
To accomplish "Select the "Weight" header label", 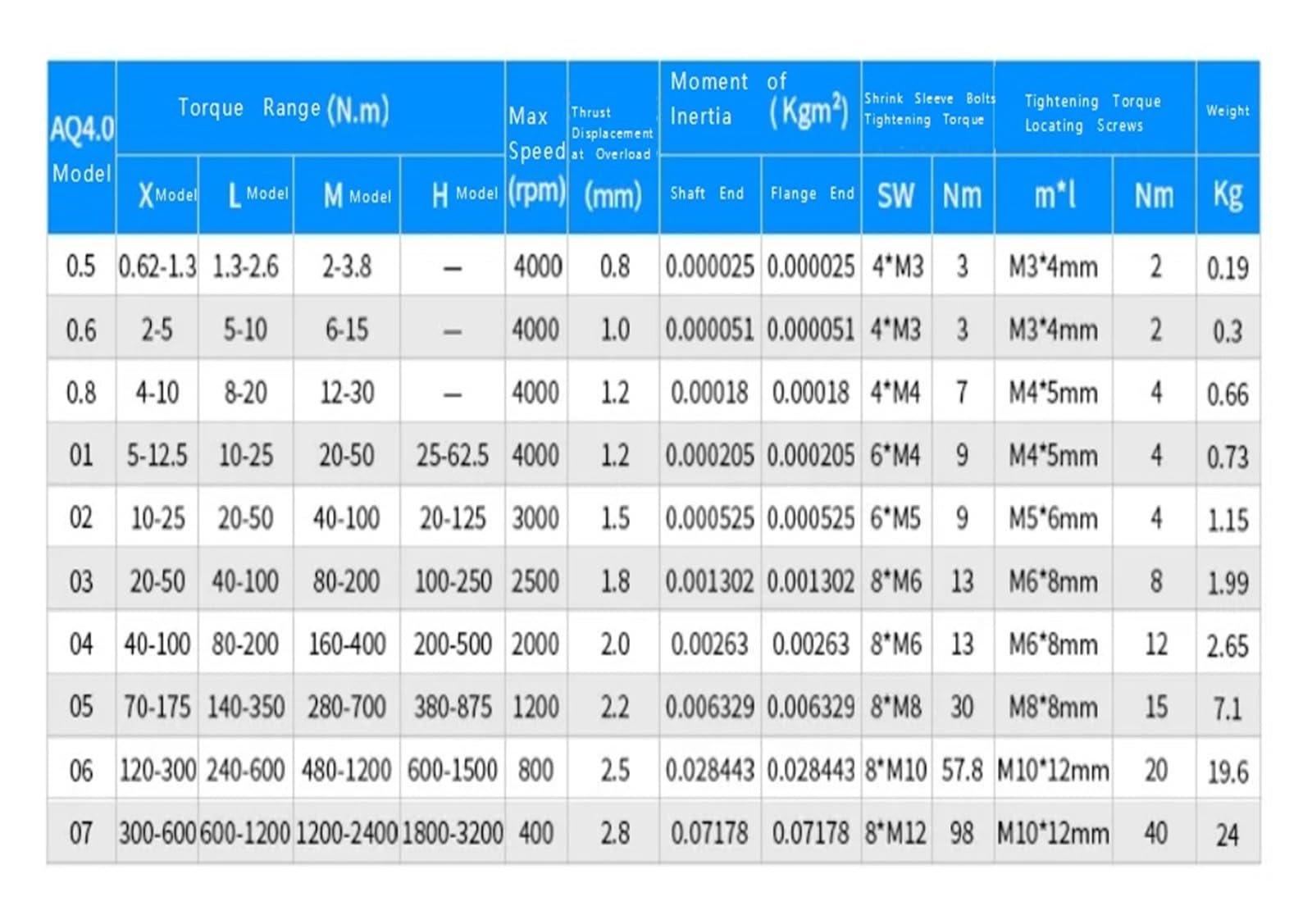I will [1228, 111].
